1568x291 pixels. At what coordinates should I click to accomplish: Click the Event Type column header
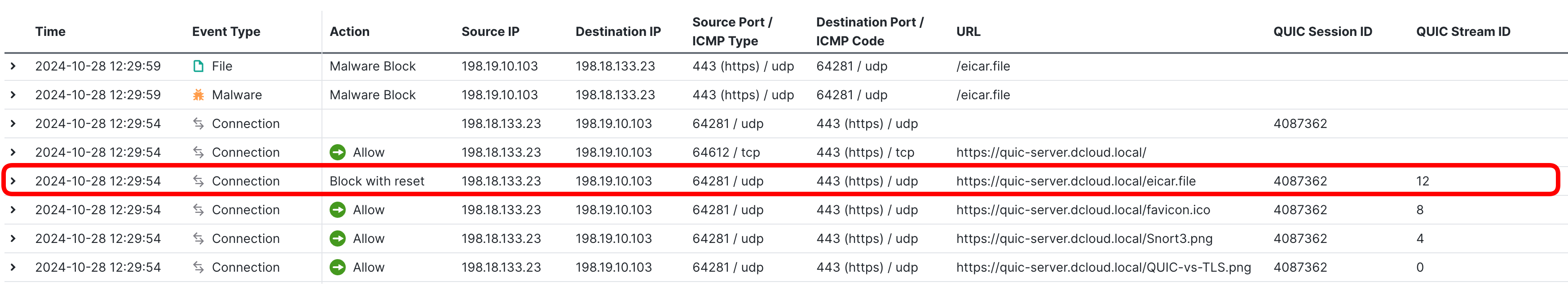coord(226,31)
